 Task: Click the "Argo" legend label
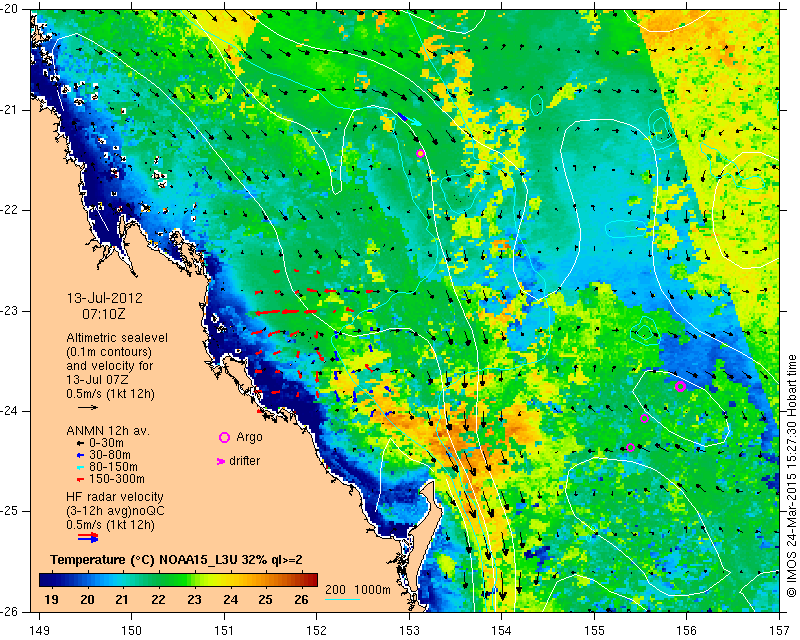point(249,437)
